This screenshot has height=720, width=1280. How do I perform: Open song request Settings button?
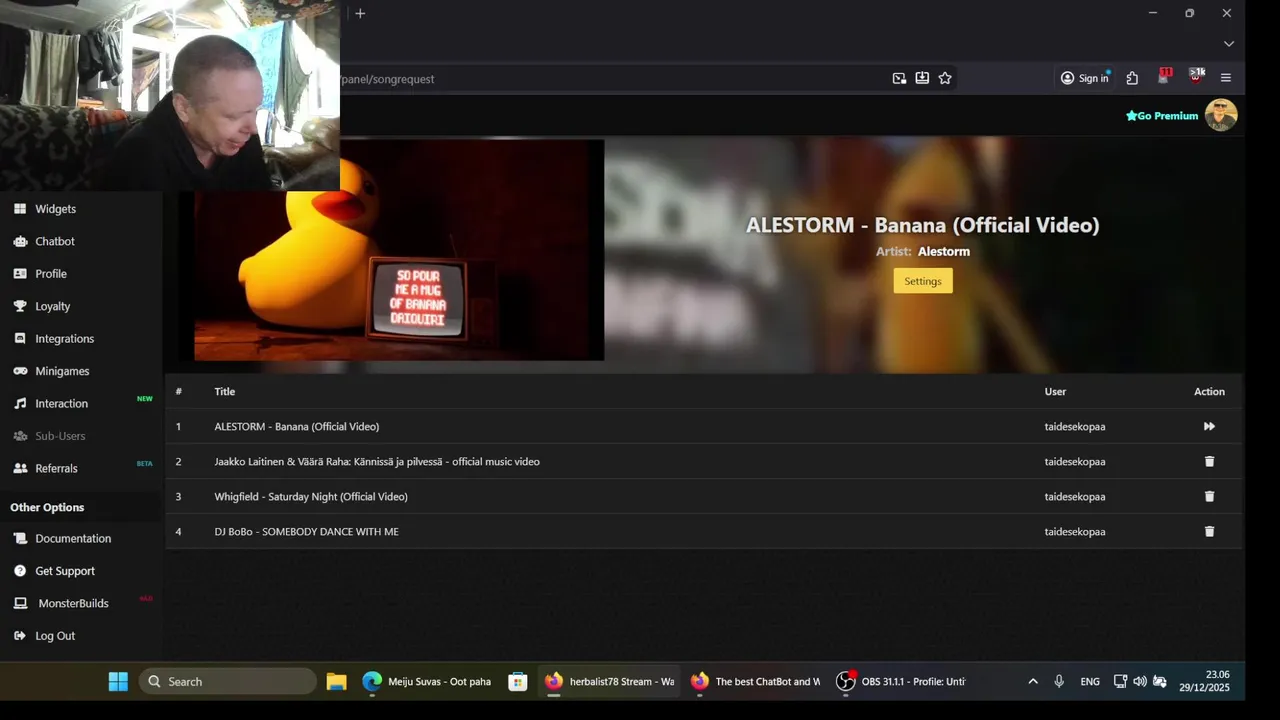click(x=923, y=281)
